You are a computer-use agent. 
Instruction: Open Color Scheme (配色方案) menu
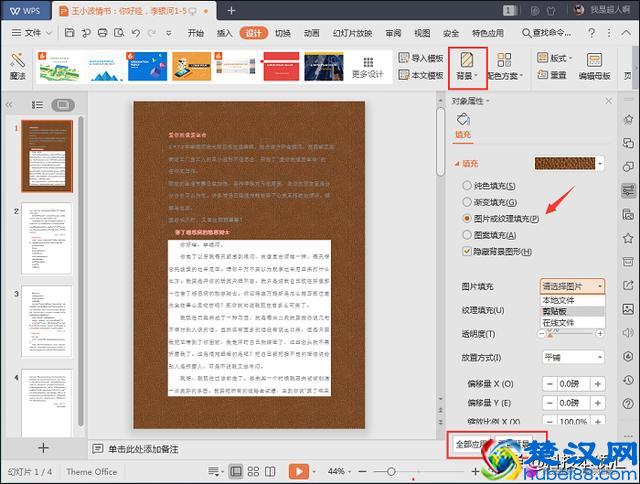pos(505,66)
